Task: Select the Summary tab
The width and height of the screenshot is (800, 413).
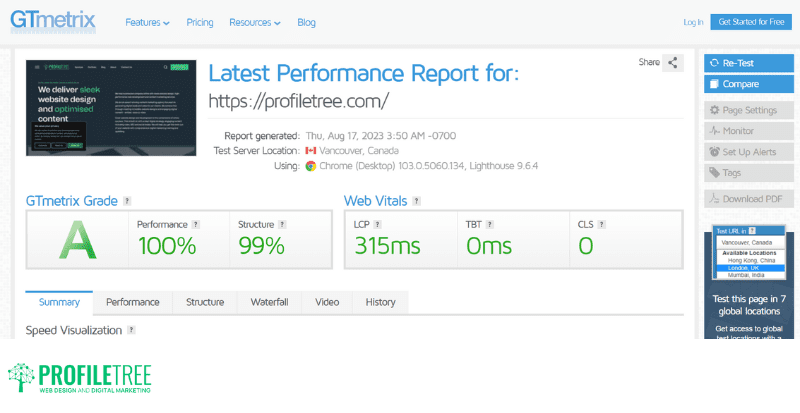Action: click(59, 302)
